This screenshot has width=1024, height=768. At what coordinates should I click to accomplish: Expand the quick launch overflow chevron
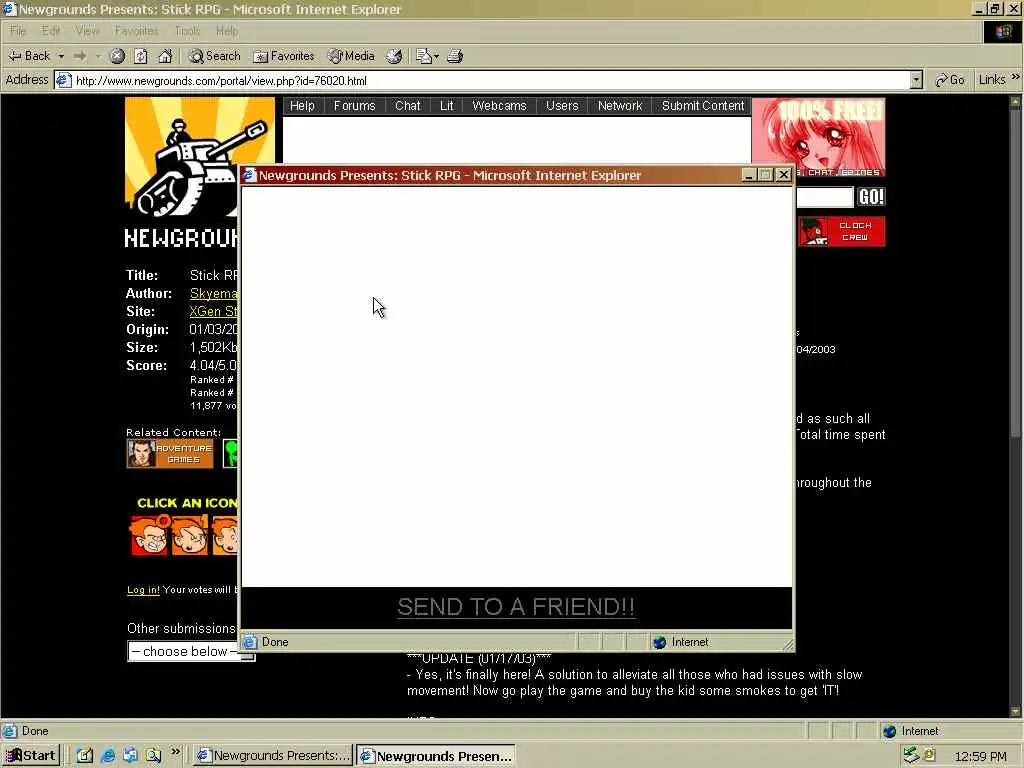[175, 752]
